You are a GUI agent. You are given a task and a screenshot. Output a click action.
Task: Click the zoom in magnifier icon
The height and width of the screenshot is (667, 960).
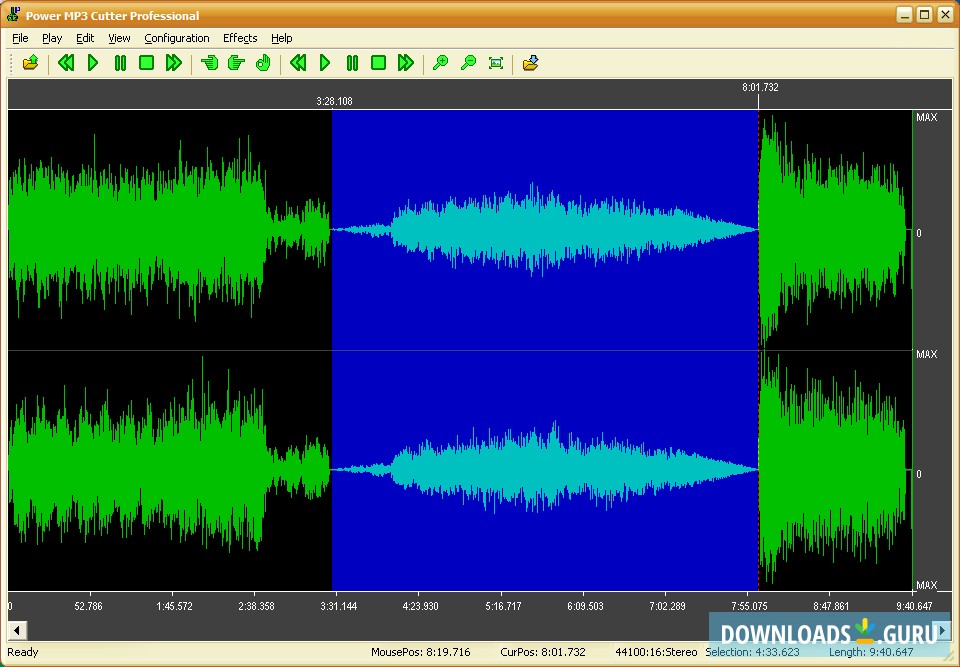pyautogui.click(x=440, y=63)
